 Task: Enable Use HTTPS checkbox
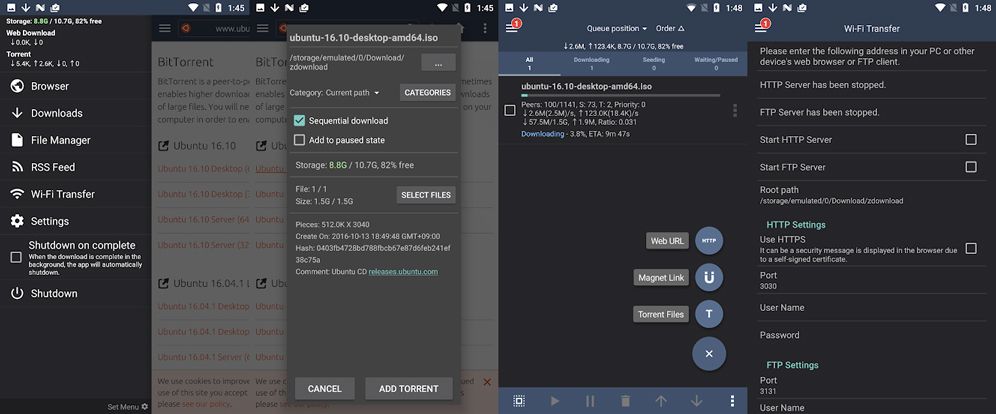(x=971, y=248)
